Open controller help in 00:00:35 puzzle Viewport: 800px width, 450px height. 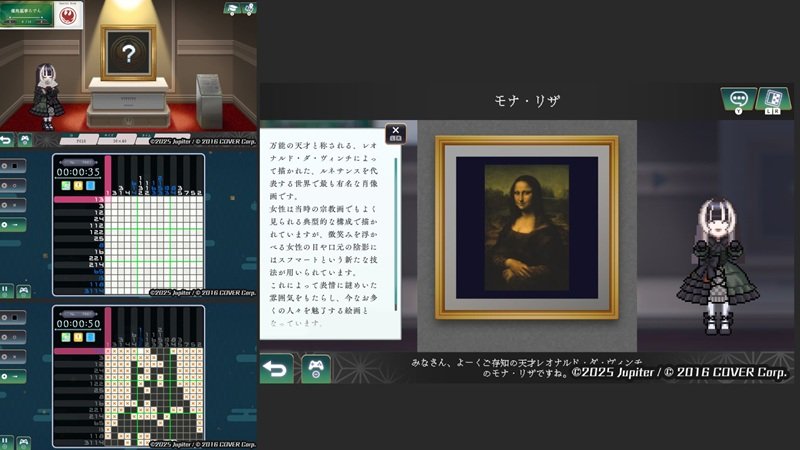point(24,291)
